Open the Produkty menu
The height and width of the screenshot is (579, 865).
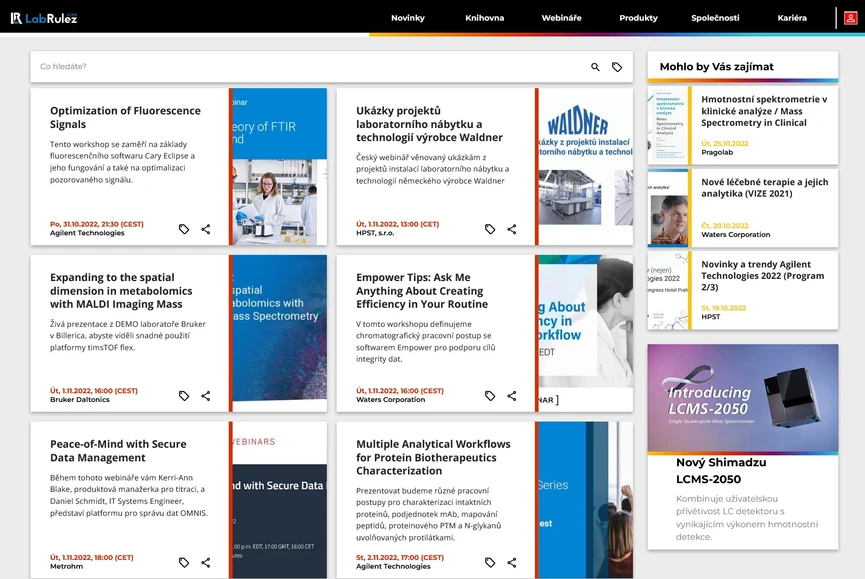click(638, 18)
